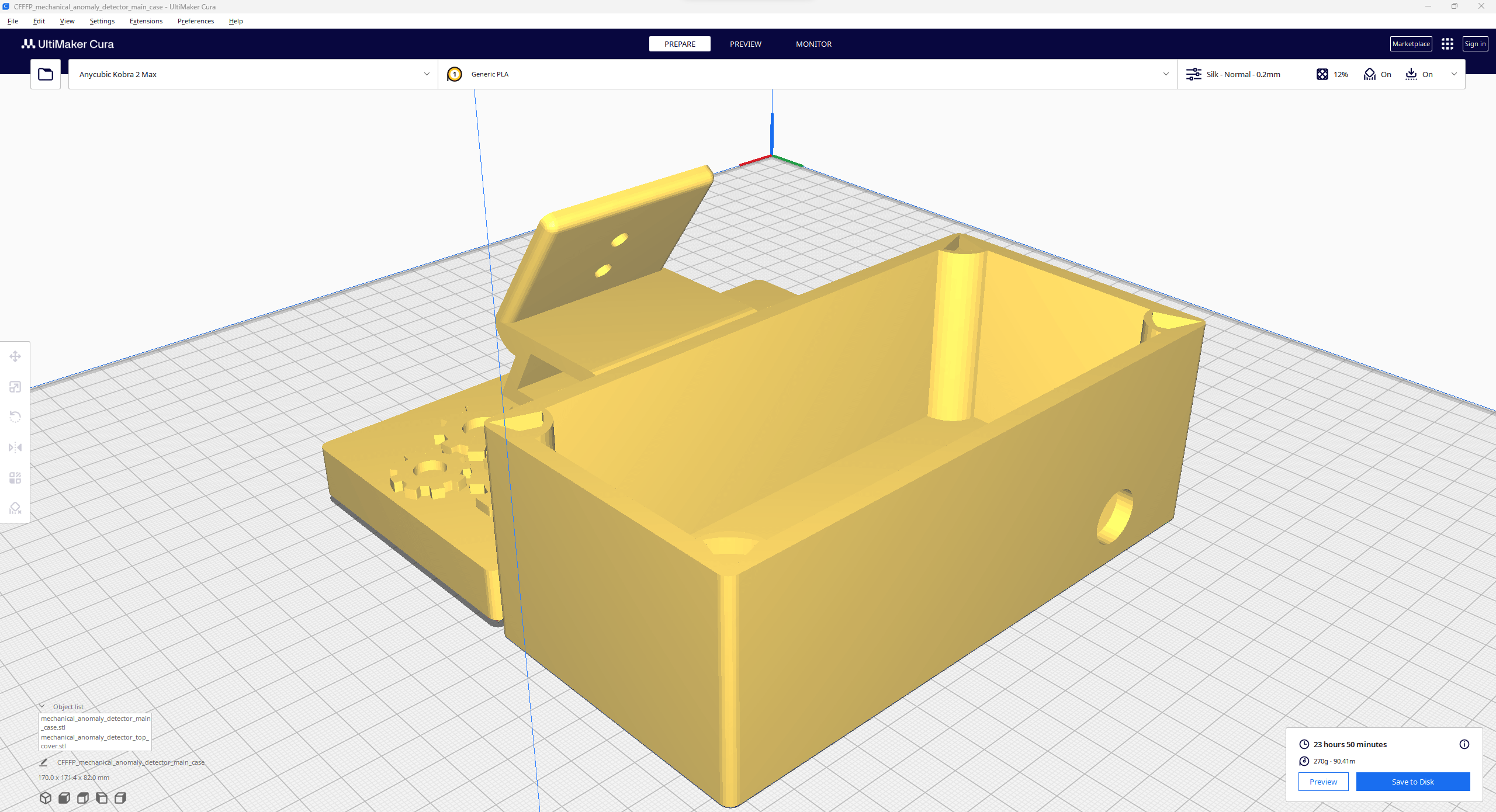The height and width of the screenshot is (812, 1496).
Task: Expand the Generic PLA material dropdown
Action: point(806,74)
